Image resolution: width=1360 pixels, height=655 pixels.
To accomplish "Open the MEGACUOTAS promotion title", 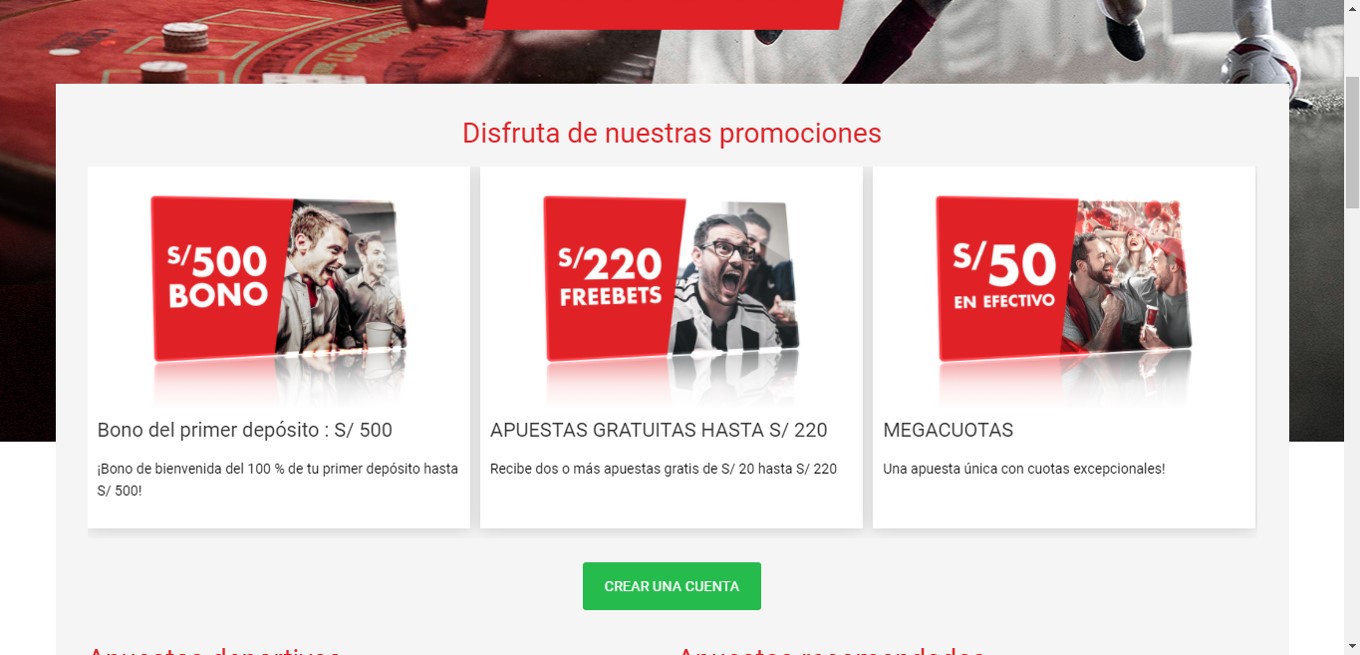I will (948, 430).
